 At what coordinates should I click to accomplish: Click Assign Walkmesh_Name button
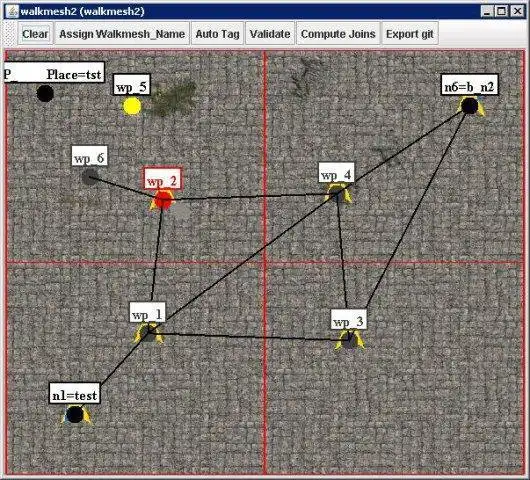122,33
